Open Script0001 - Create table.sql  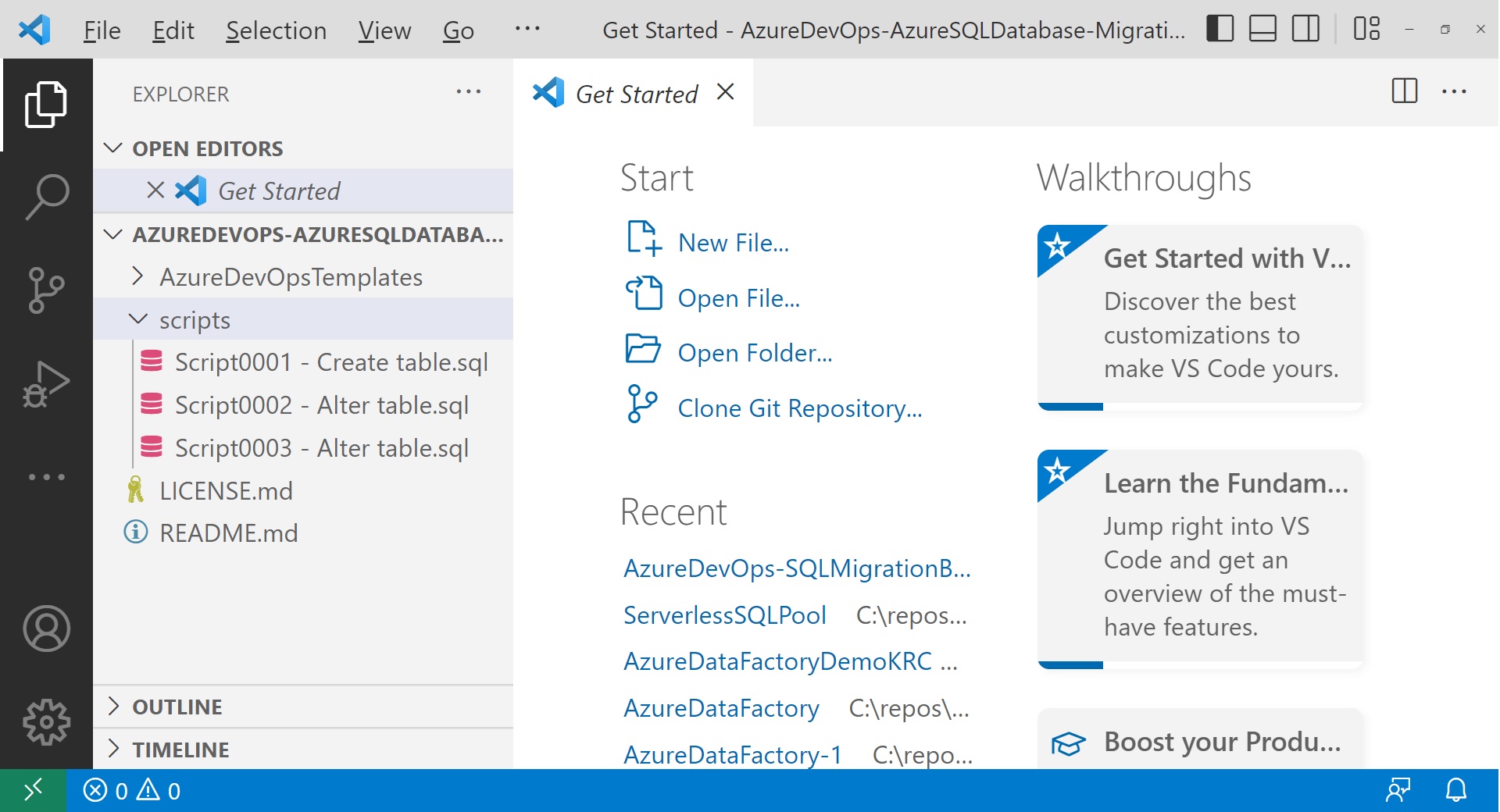point(303,362)
